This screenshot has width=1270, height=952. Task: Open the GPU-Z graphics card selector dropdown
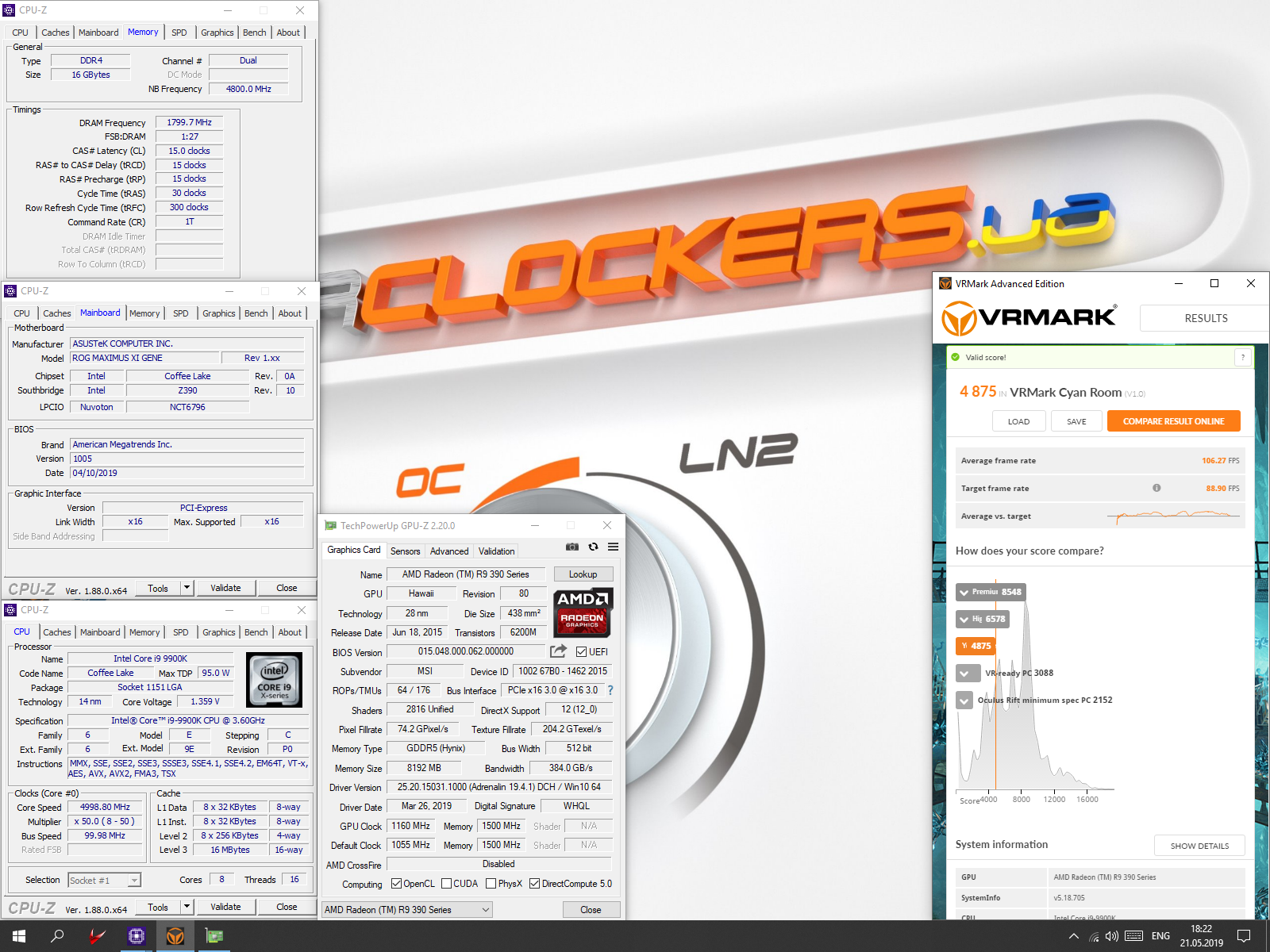pyautogui.click(x=407, y=910)
